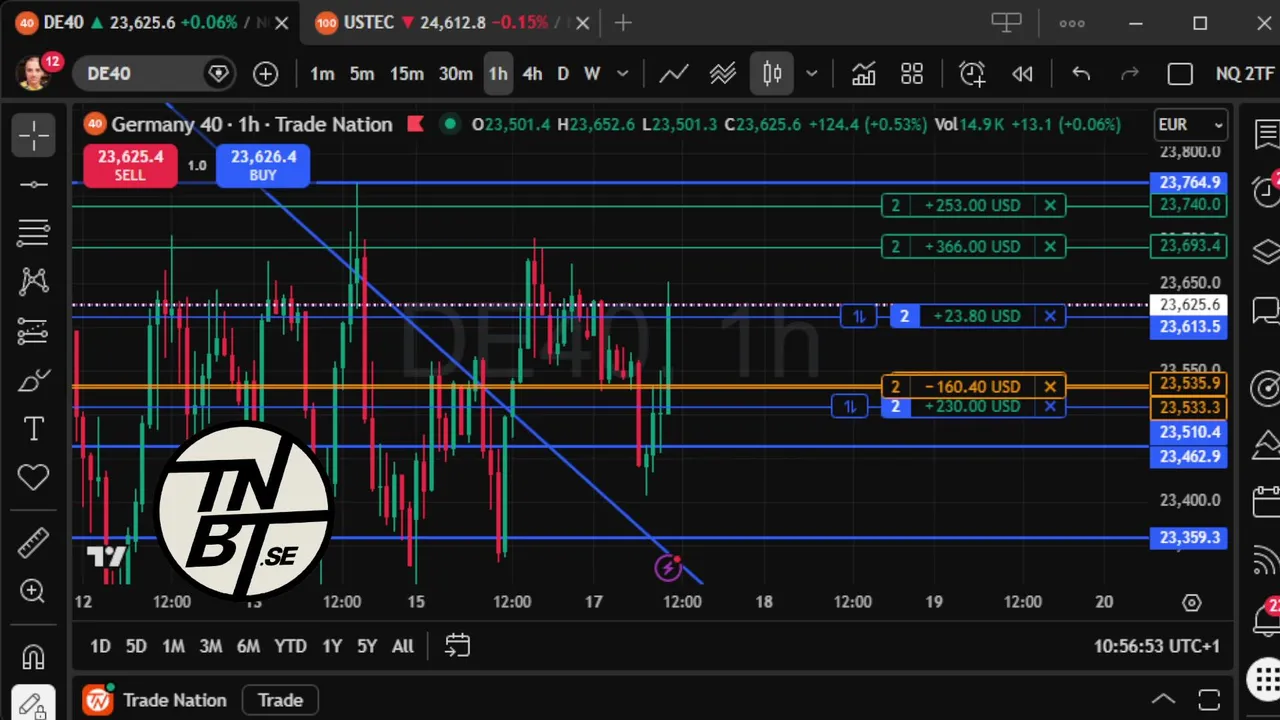This screenshot has height=720, width=1280.
Task: Create an alert with the clock-plus icon
Action: pos(972,73)
